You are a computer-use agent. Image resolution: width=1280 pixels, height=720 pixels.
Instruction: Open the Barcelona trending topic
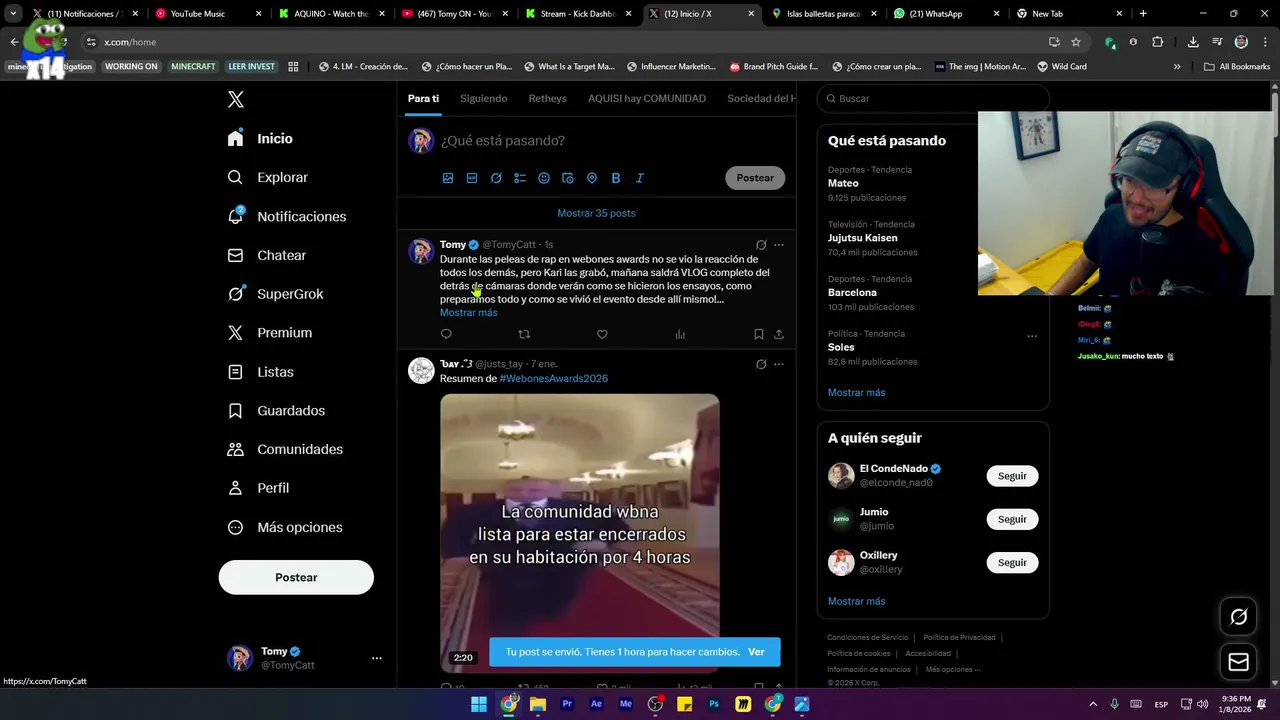pyautogui.click(x=852, y=293)
